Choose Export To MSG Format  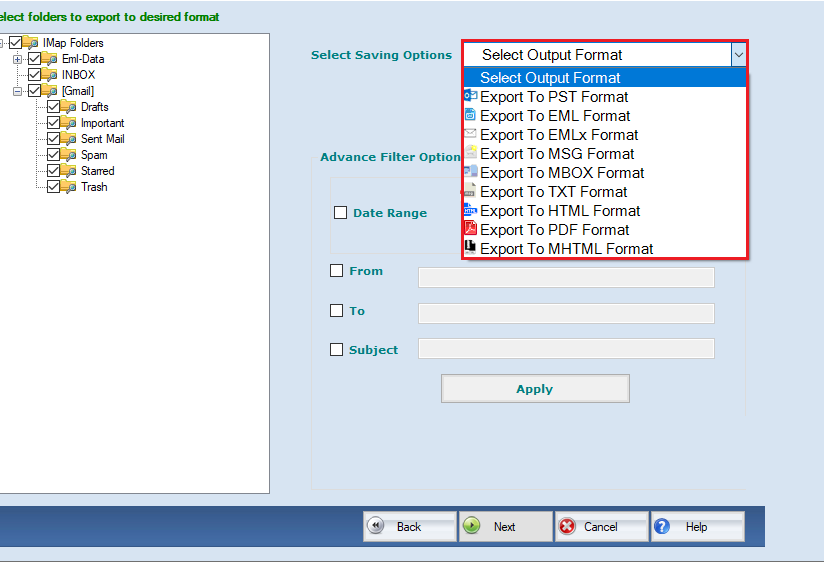pyautogui.click(x=605, y=154)
